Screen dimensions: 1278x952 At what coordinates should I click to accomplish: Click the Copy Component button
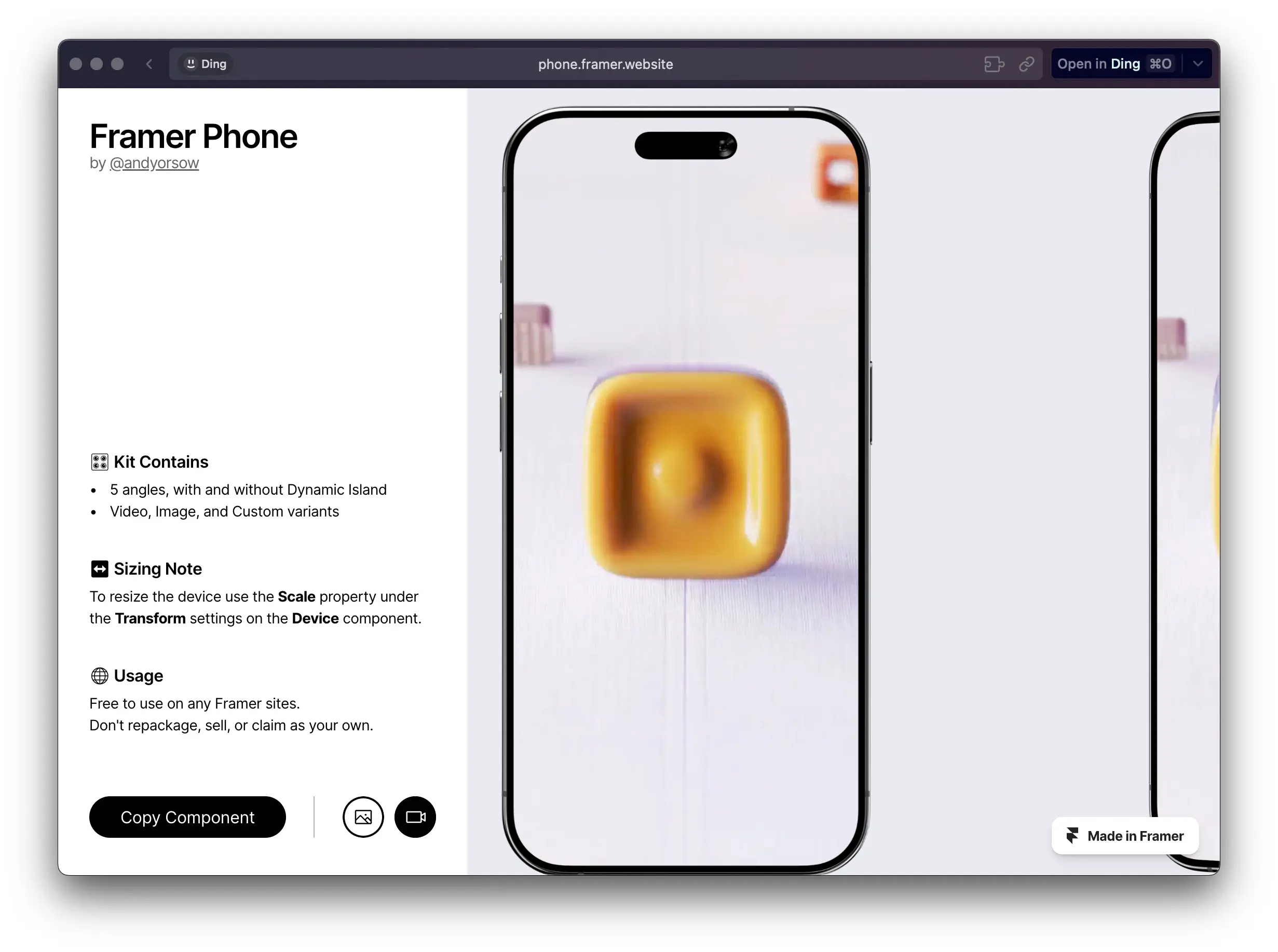(187, 817)
